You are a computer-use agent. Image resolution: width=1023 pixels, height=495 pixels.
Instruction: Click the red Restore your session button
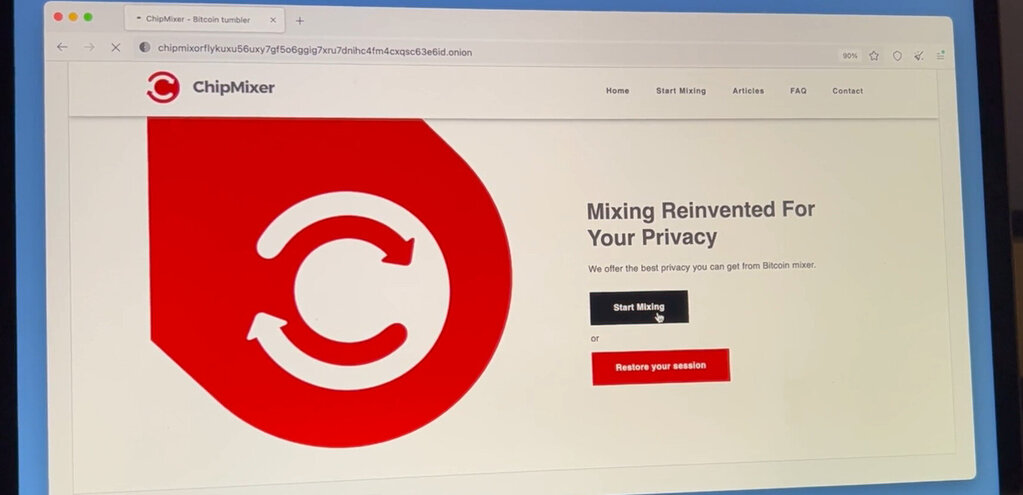661,367
